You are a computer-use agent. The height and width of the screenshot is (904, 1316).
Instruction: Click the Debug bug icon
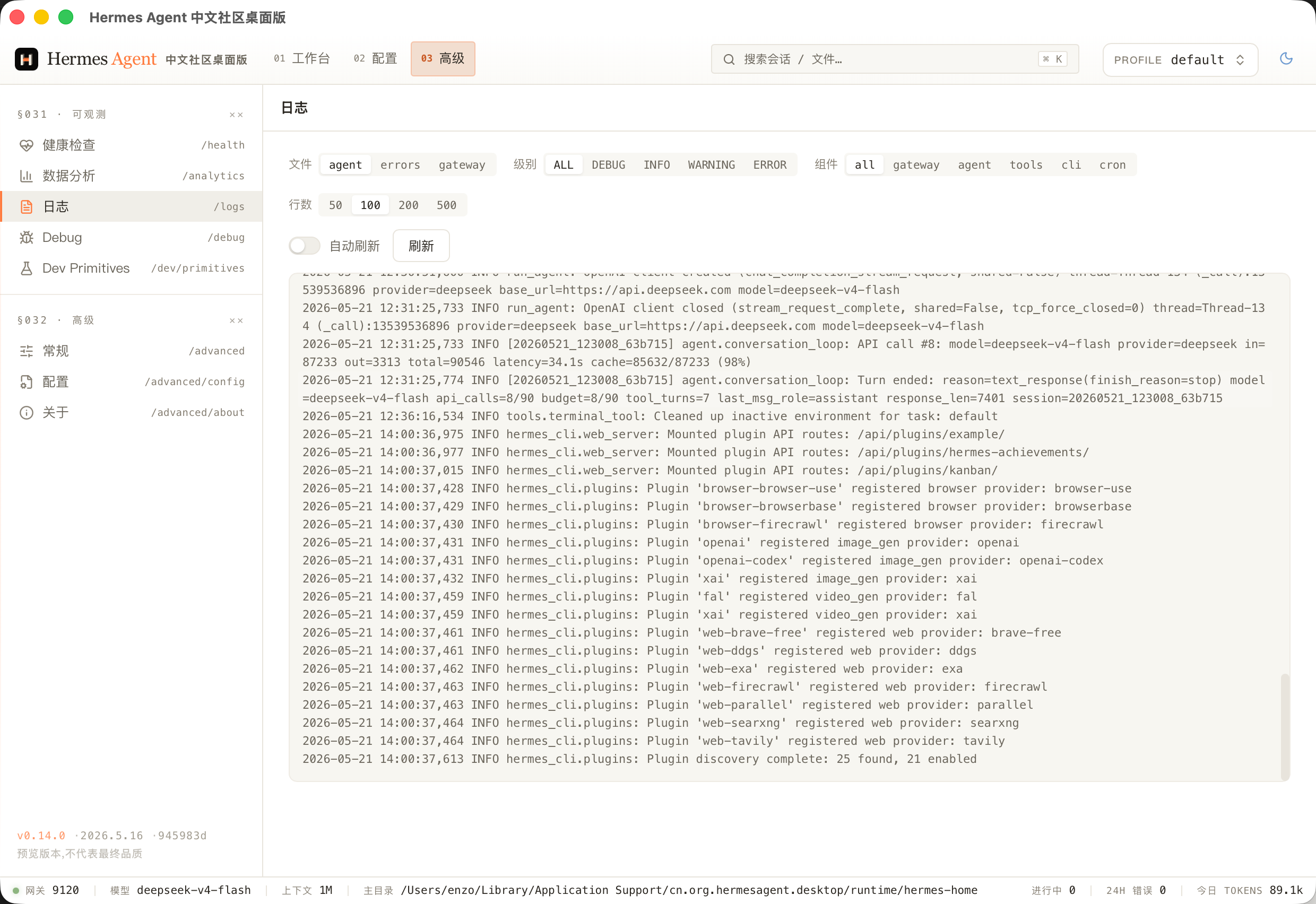click(27, 237)
